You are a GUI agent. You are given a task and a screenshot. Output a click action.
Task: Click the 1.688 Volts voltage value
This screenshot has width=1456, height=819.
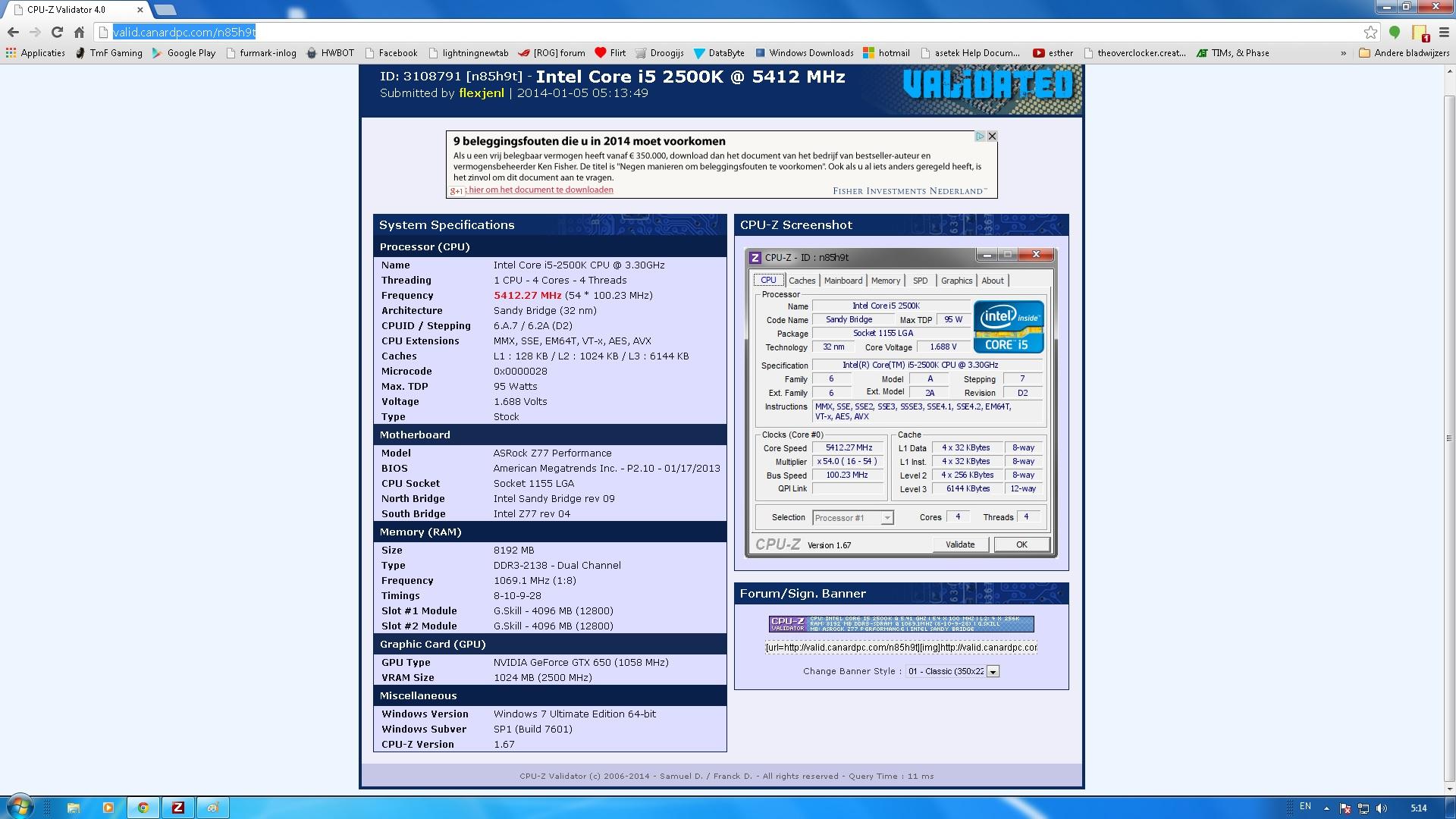click(520, 402)
